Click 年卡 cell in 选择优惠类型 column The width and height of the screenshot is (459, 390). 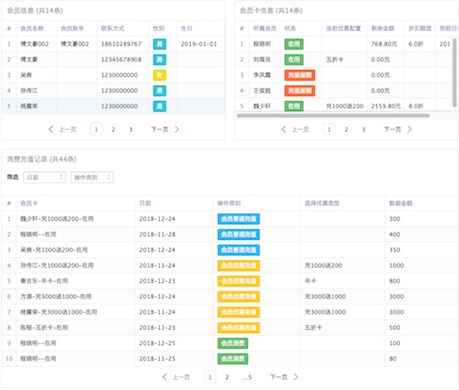click(310, 281)
